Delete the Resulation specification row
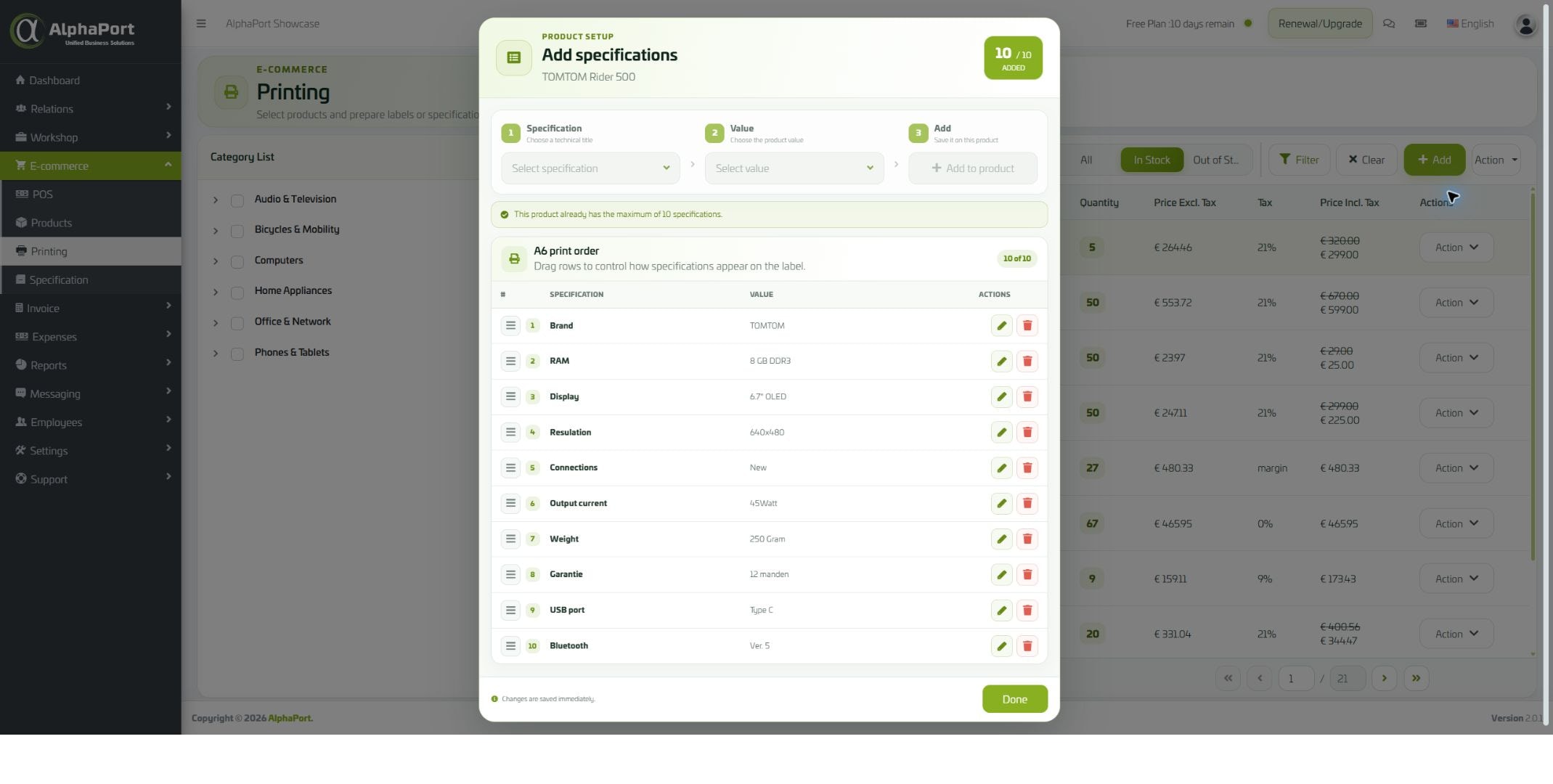Viewport: 1553px width, 784px height. tap(1027, 433)
